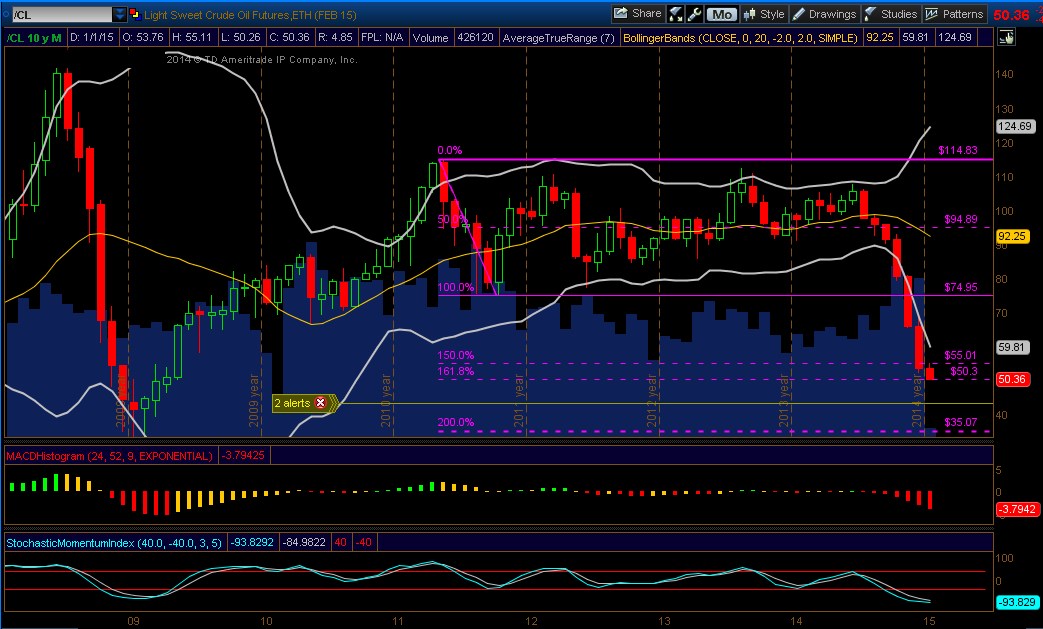Click the 150.0% Fibonacci label
The width and height of the screenshot is (1043, 629).
tap(456, 356)
